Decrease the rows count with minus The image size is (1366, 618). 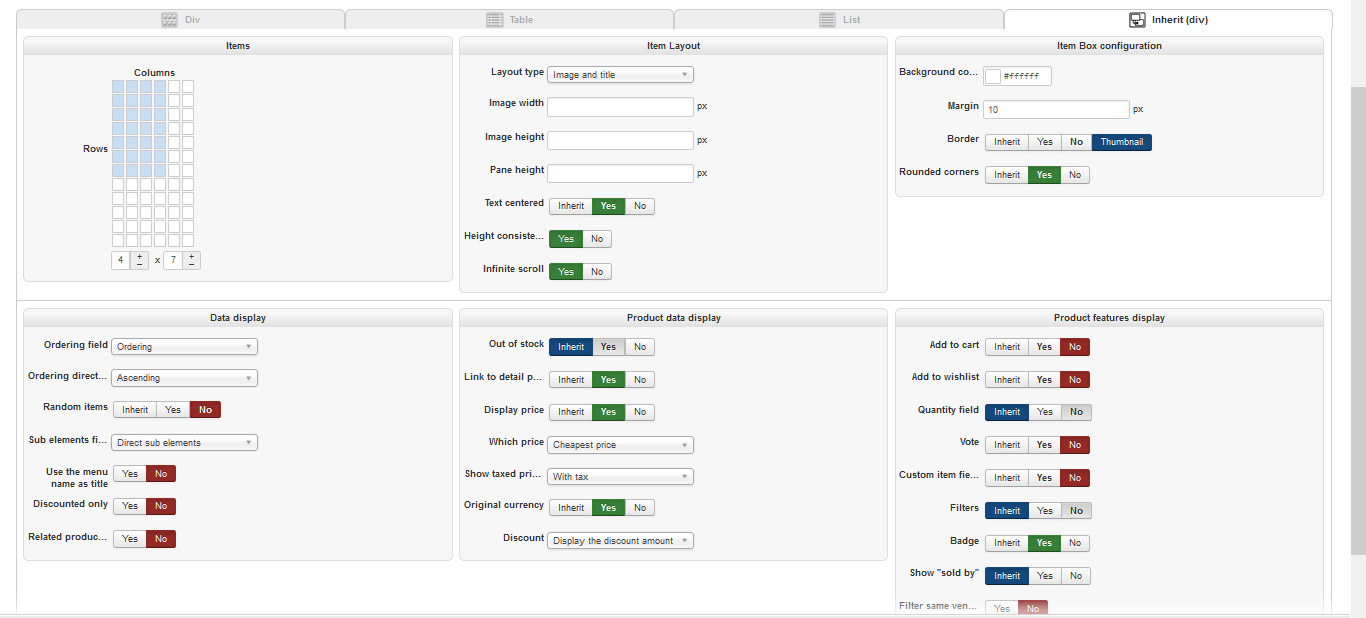click(x=191, y=265)
